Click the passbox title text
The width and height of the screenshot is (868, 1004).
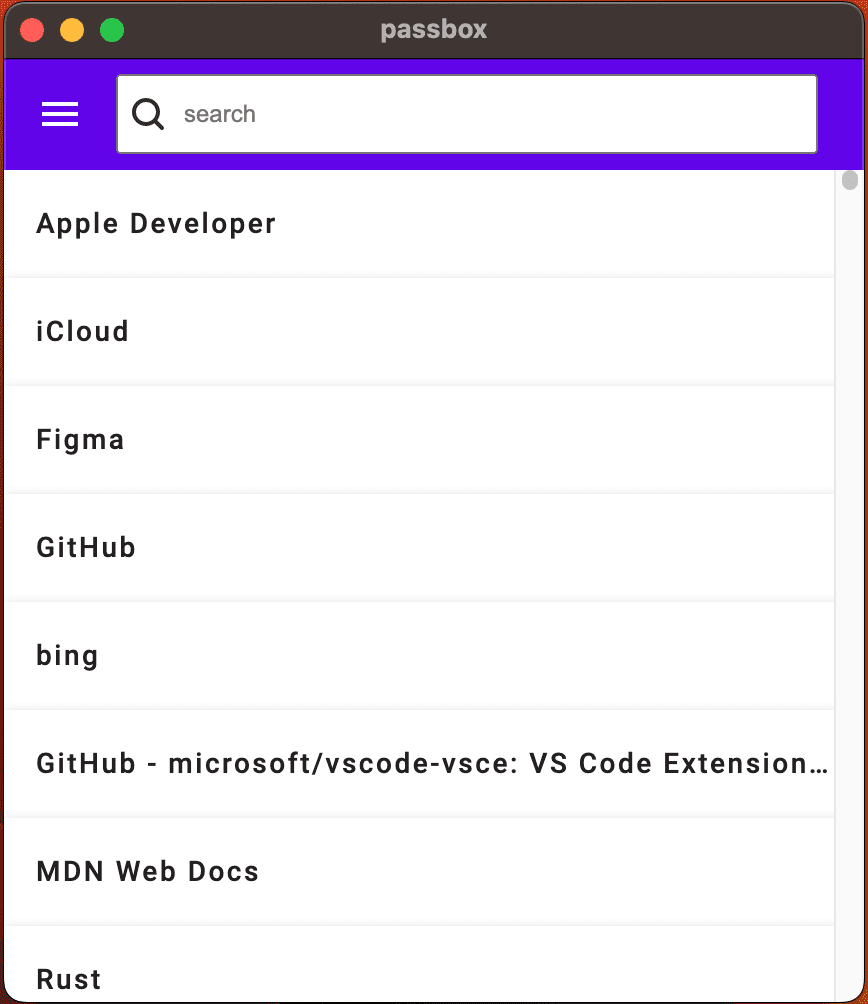click(x=433, y=30)
